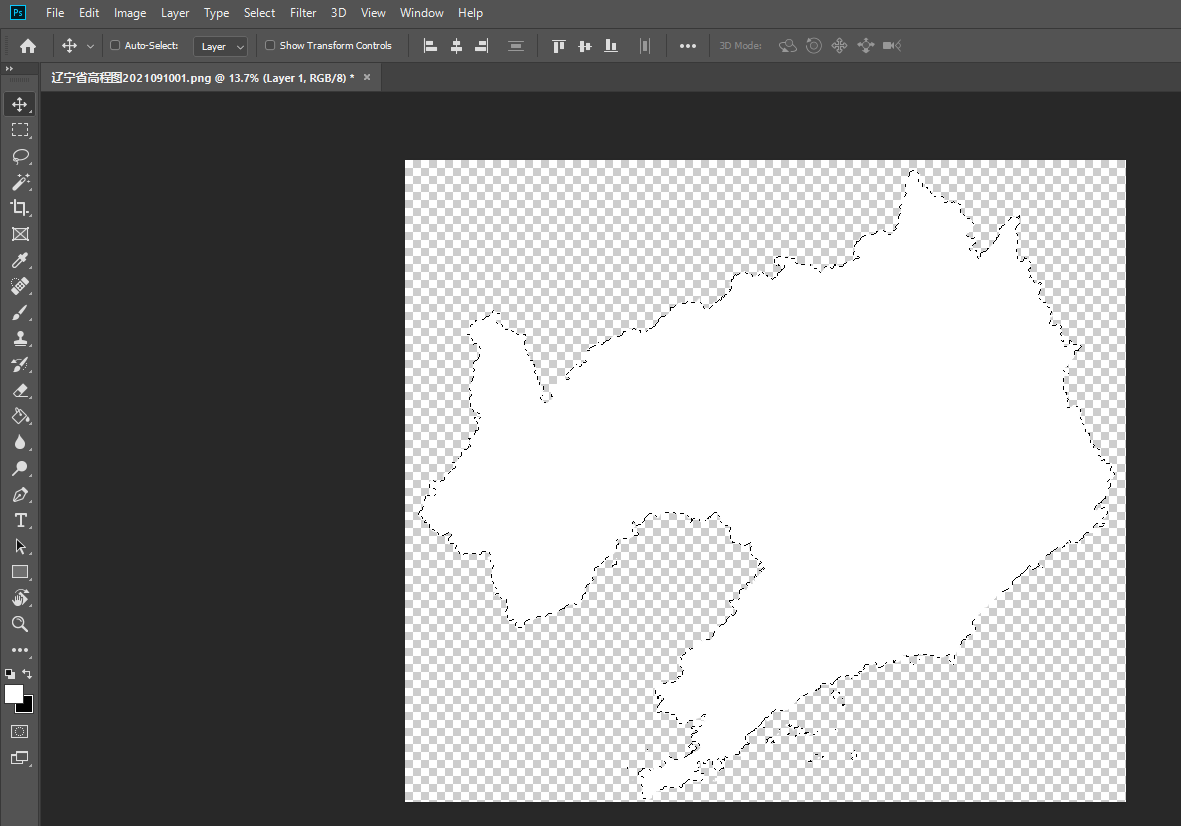Open the Filter menu
The width and height of the screenshot is (1181, 826).
tap(303, 13)
